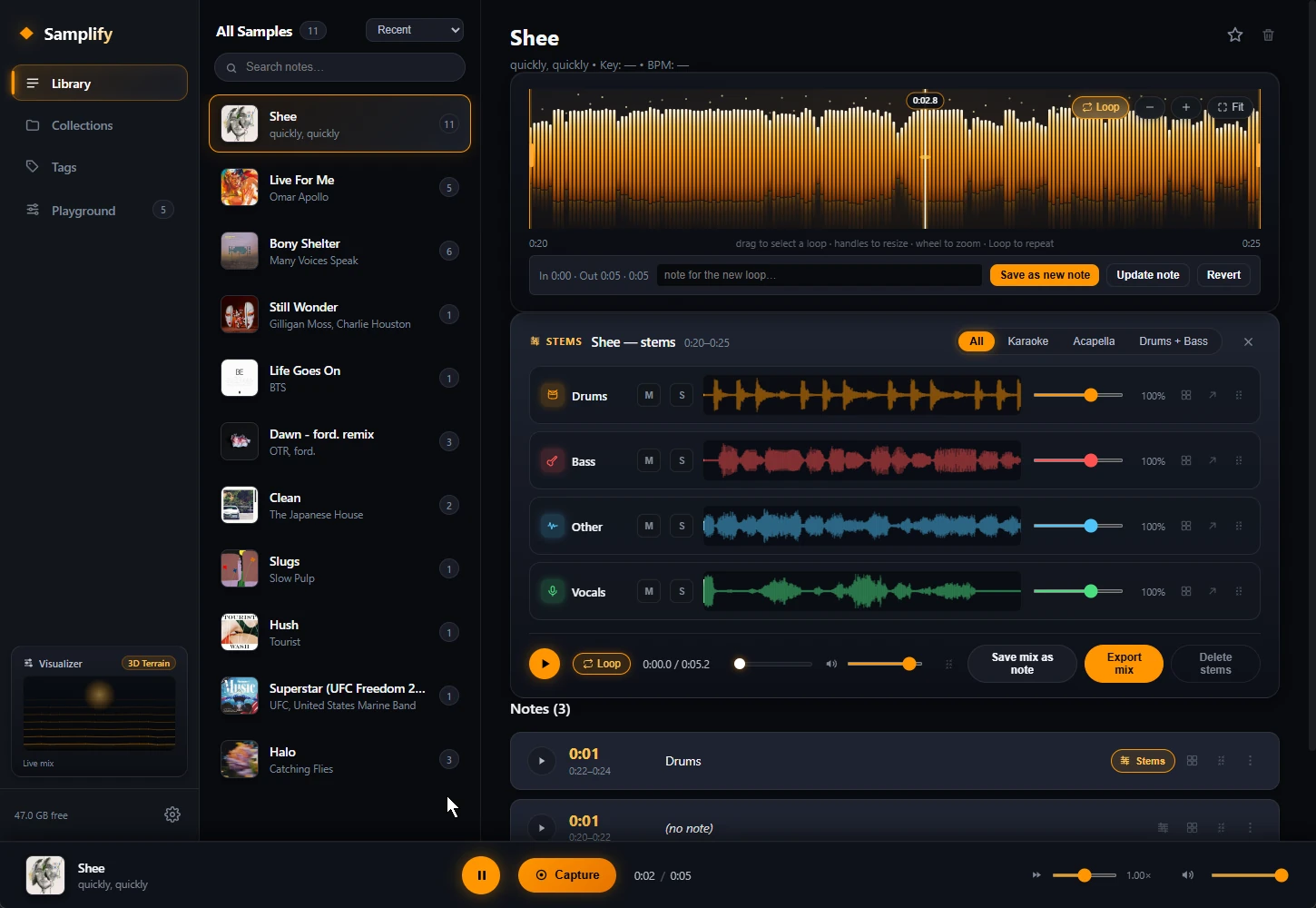Click the Vocals stem microphone icon

(x=552, y=591)
